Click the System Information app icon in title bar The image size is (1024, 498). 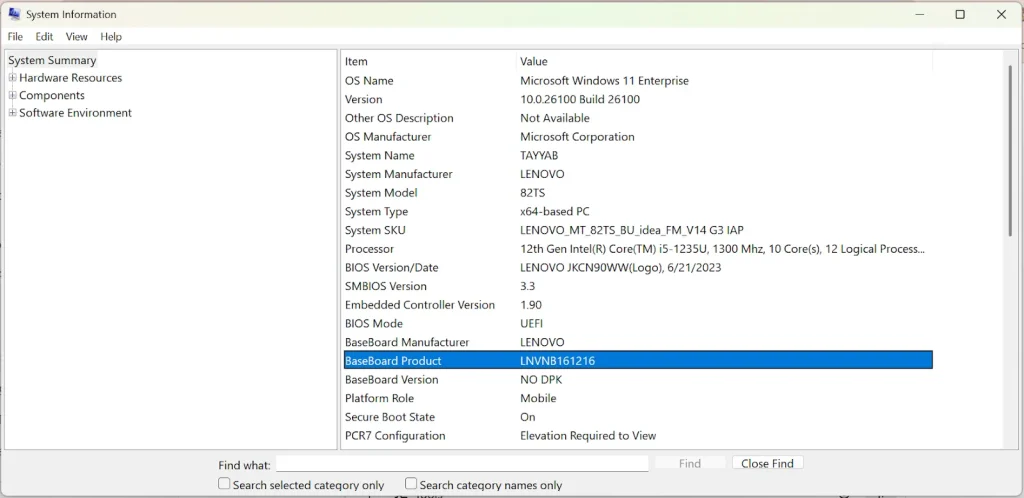14,14
